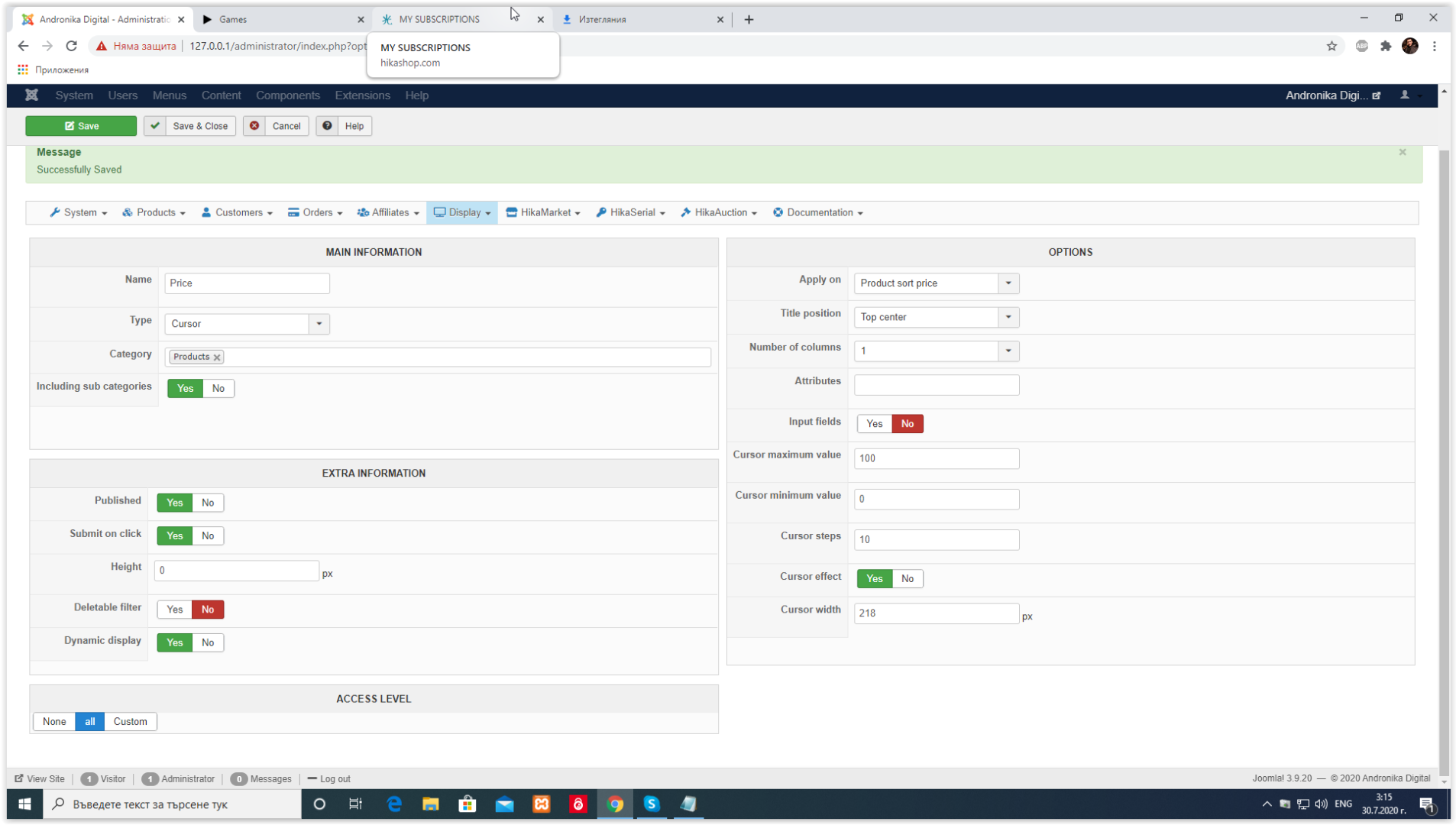Set Deletable filter to Yes
This screenshot has width=1456, height=825.
174,610
